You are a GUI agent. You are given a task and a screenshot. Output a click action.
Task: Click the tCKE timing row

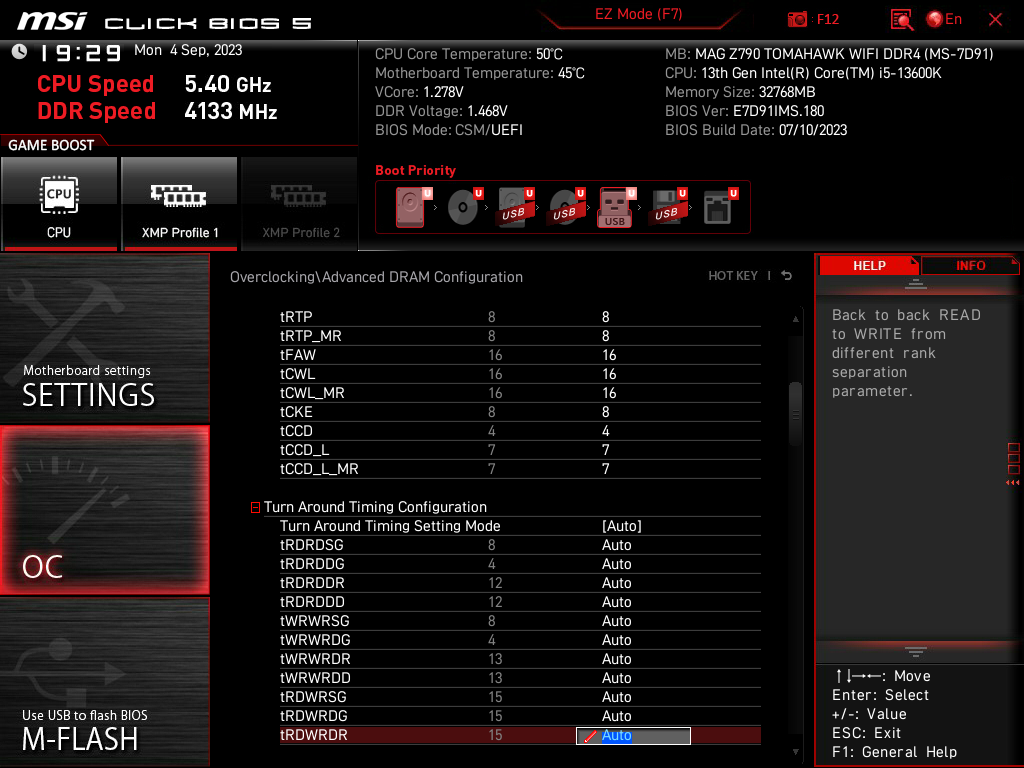(x=520, y=412)
